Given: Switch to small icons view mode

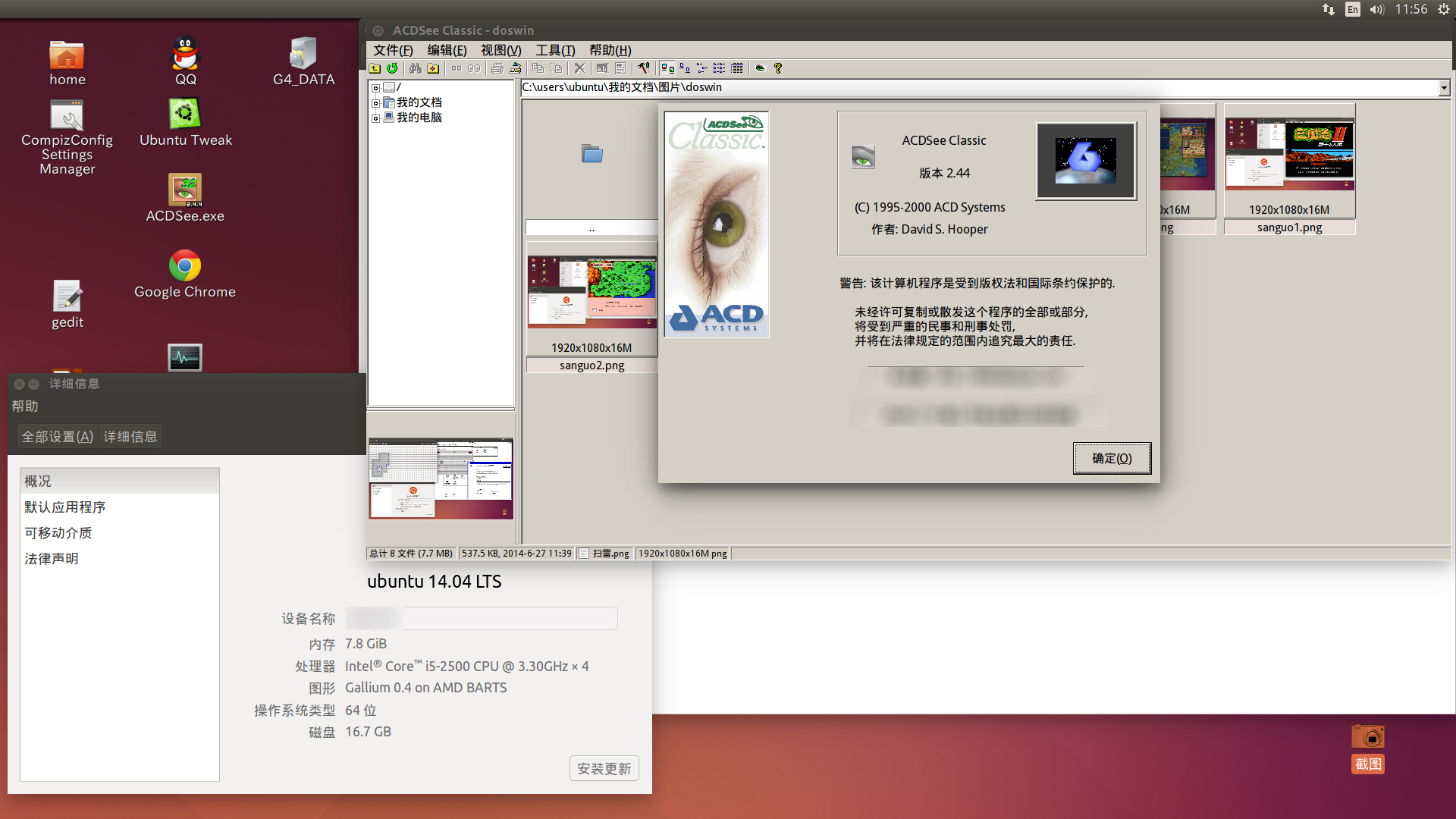Looking at the screenshot, I should tap(702, 68).
